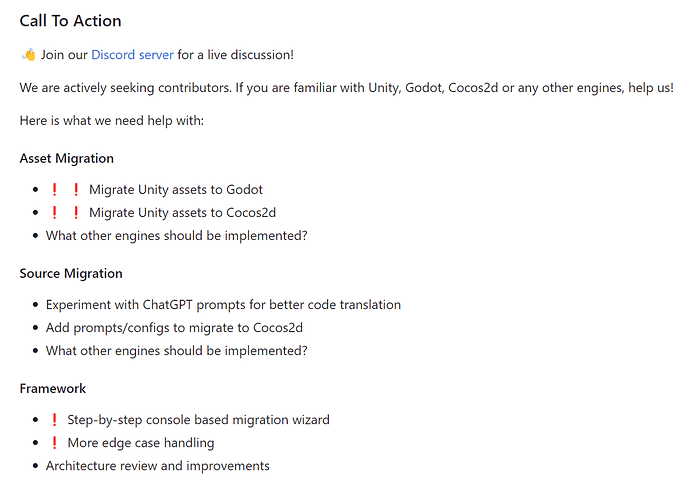Click leftmost exclamation mark on Godot line
Viewport: 690px width, 485px height.
click(x=54, y=189)
